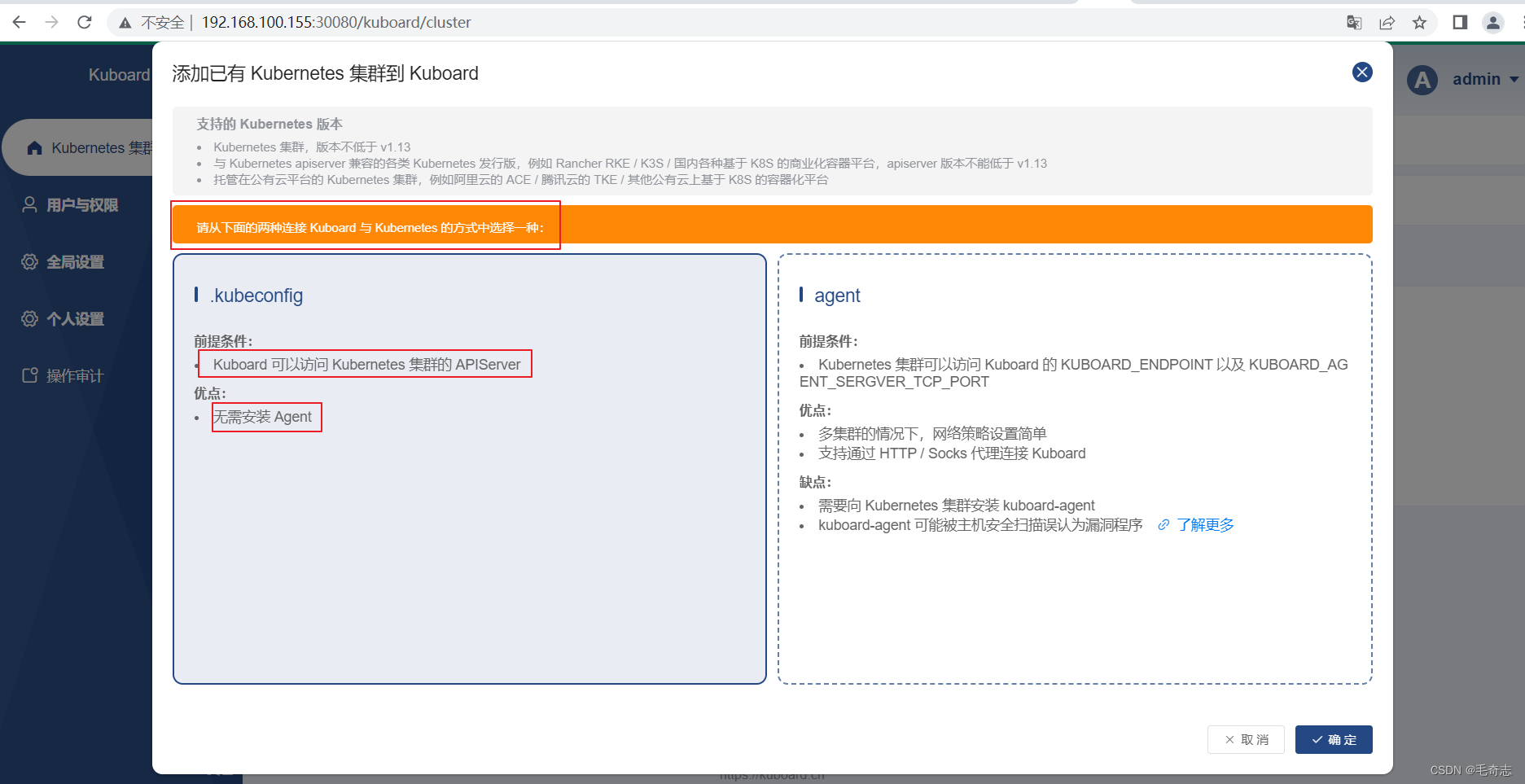Screen dimensions: 1525x784
Task: Click the Kuboard 可以访问 APIServer prerequisite text
Action: point(366,365)
